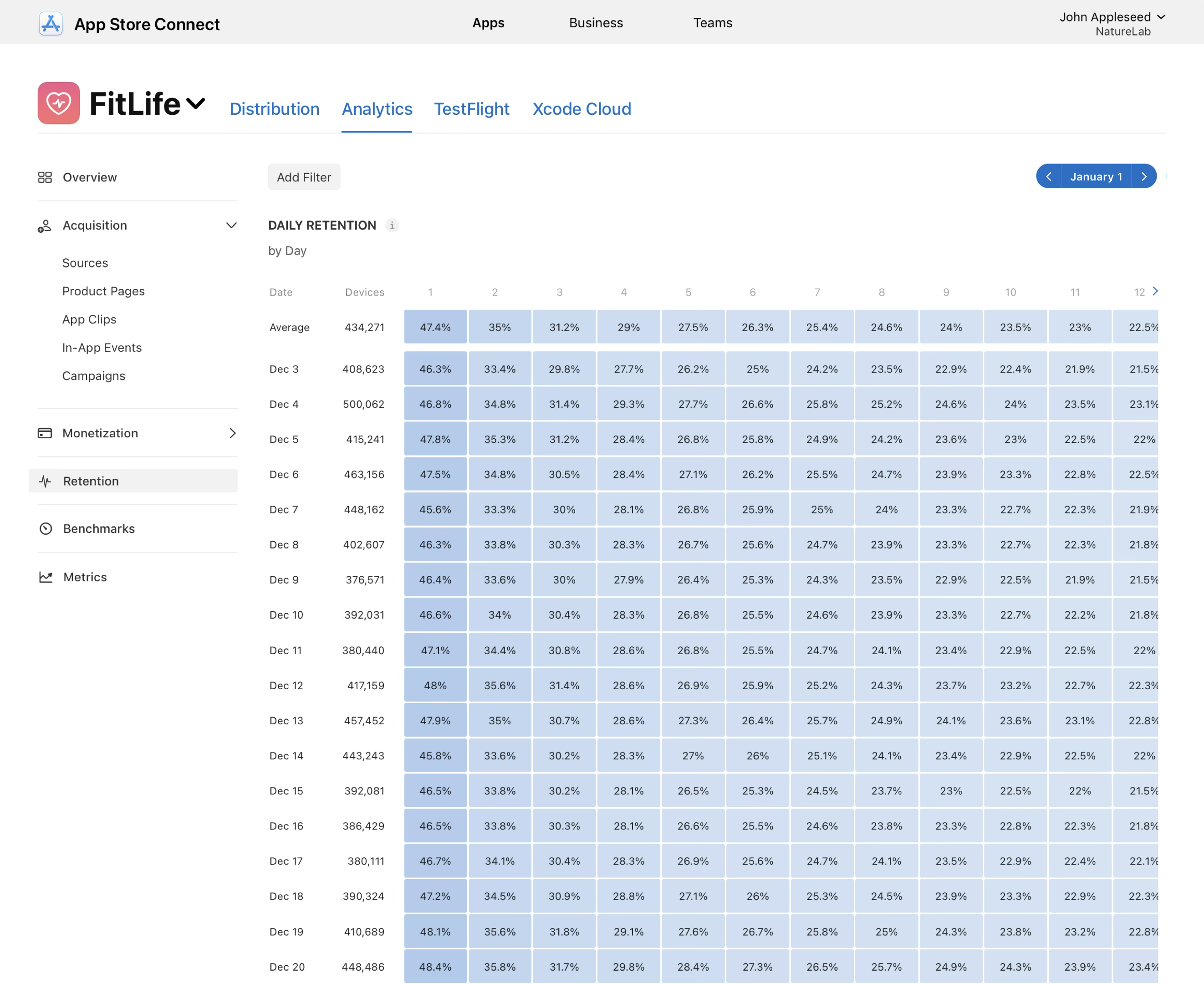Collapse the Acquisition section chevron

pyautogui.click(x=231, y=225)
